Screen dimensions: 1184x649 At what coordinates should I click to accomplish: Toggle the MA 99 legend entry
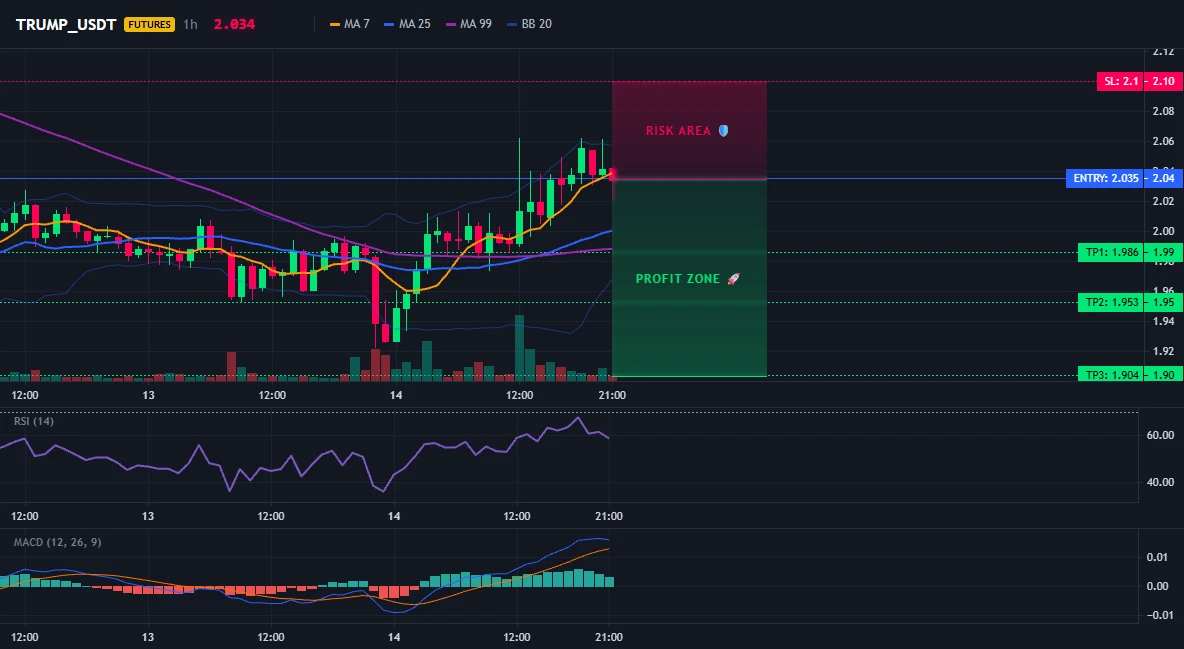469,24
